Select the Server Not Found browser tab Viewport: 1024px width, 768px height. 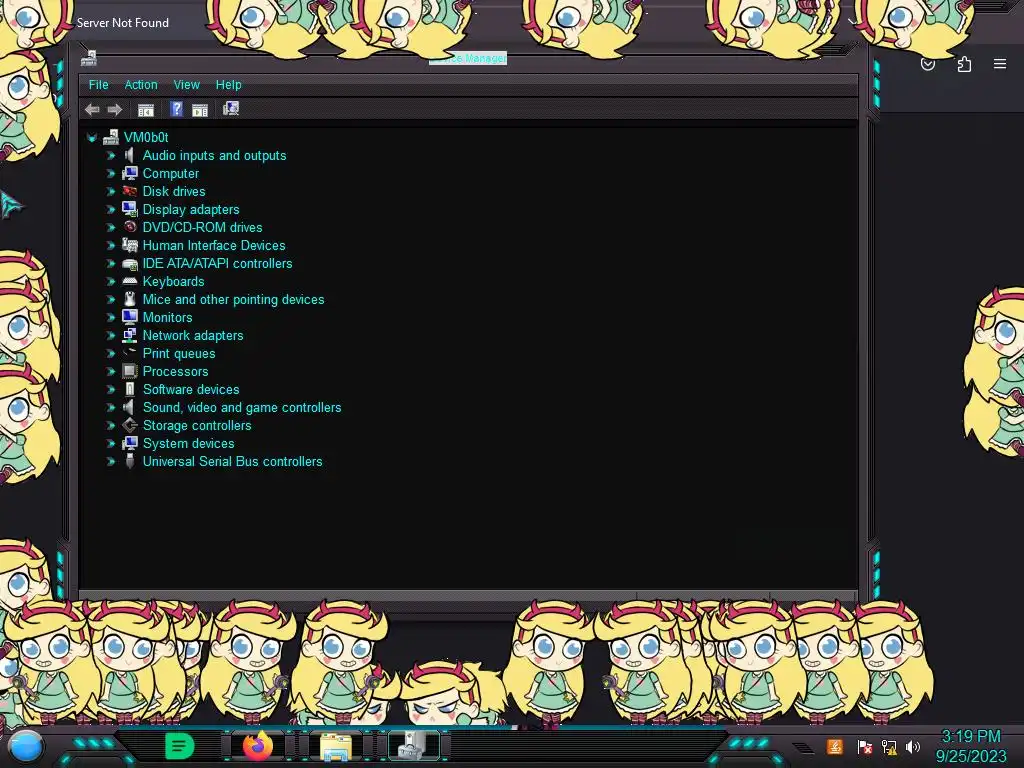(x=122, y=23)
